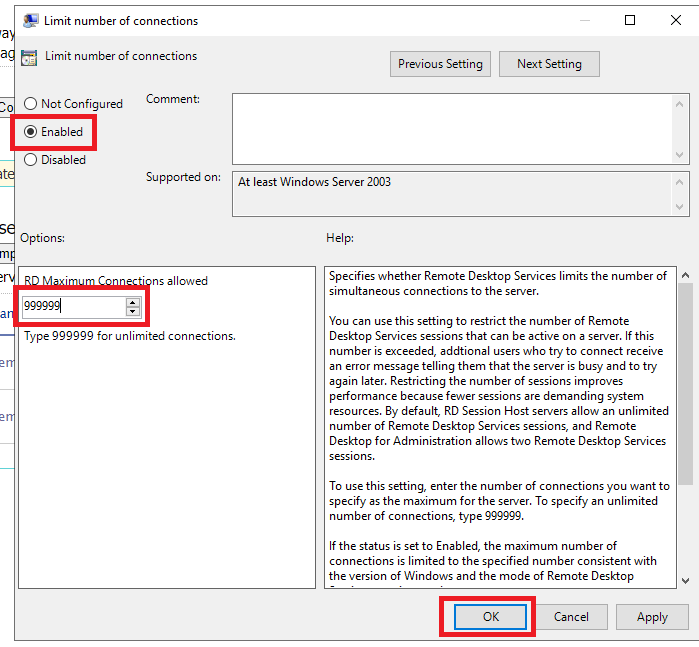The image size is (699, 647).
Task: Cancel the policy dialog
Action: pos(571,617)
